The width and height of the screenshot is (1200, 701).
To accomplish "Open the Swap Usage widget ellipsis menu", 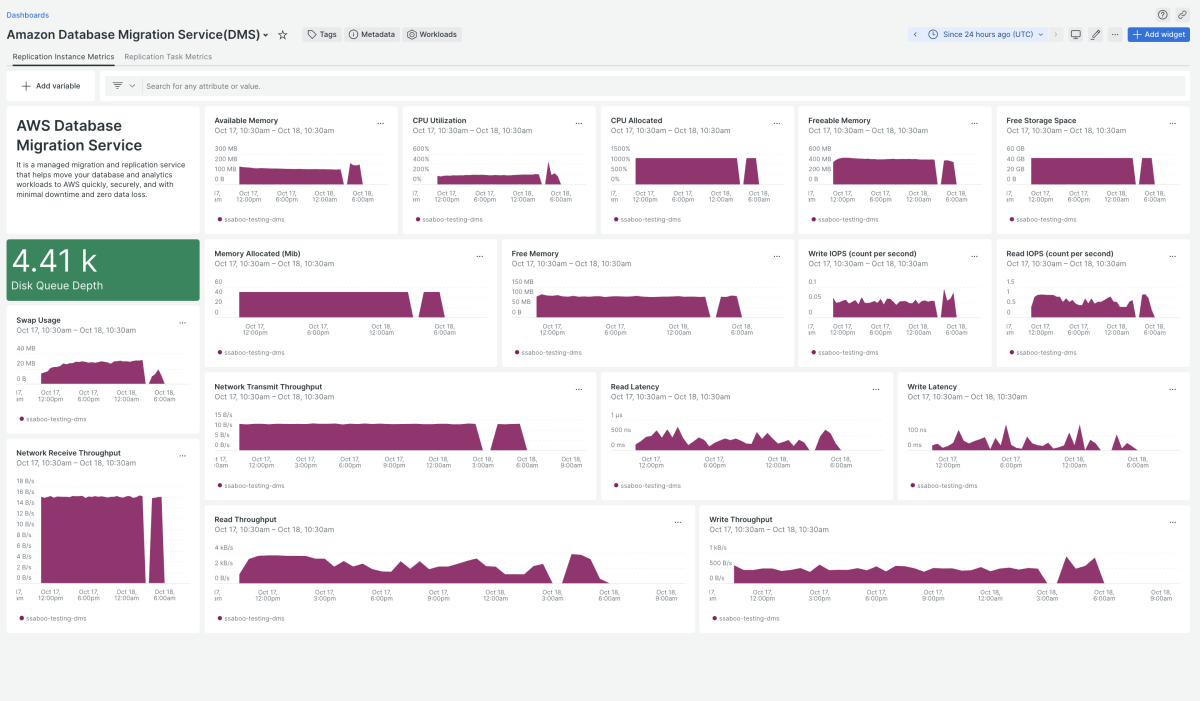I will 182,324.
